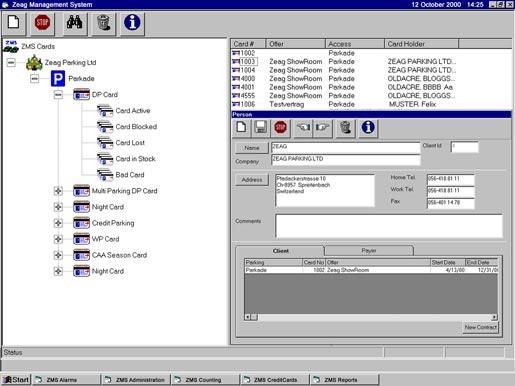Click the New Contract button
The height and width of the screenshot is (386, 515).
tap(480, 327)
